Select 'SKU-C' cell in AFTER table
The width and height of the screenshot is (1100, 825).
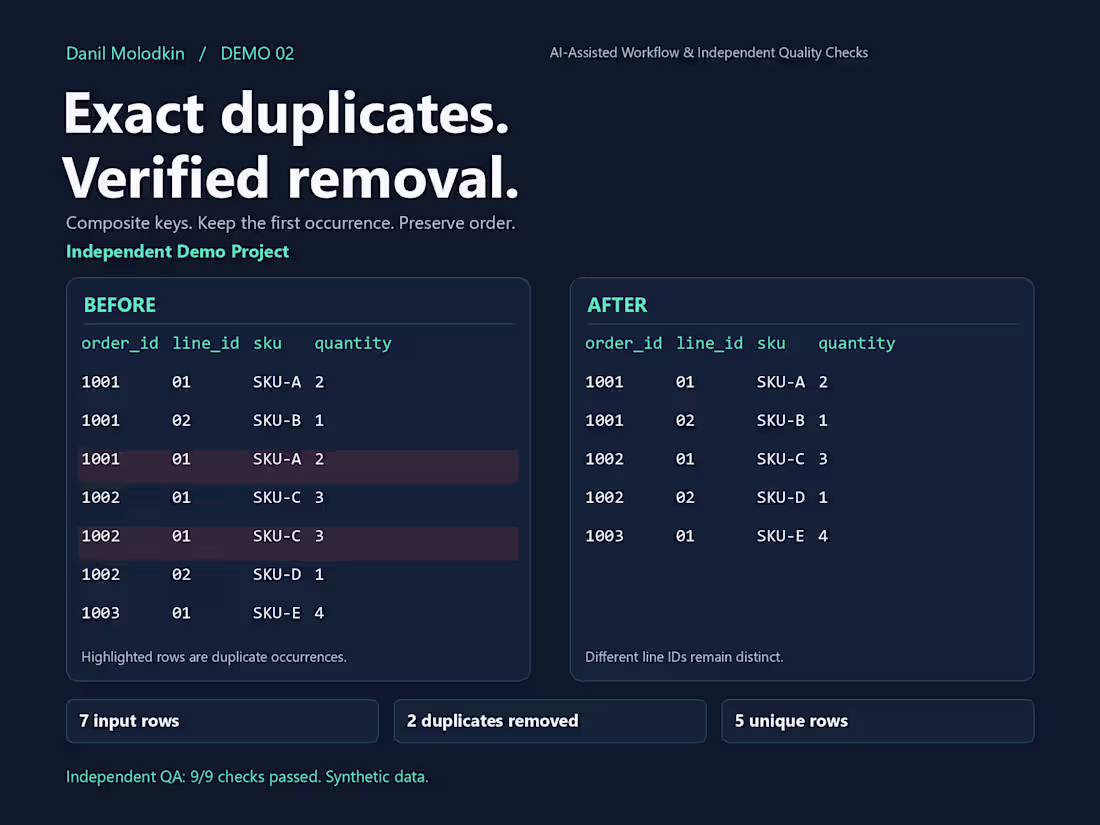pos(781,459)
